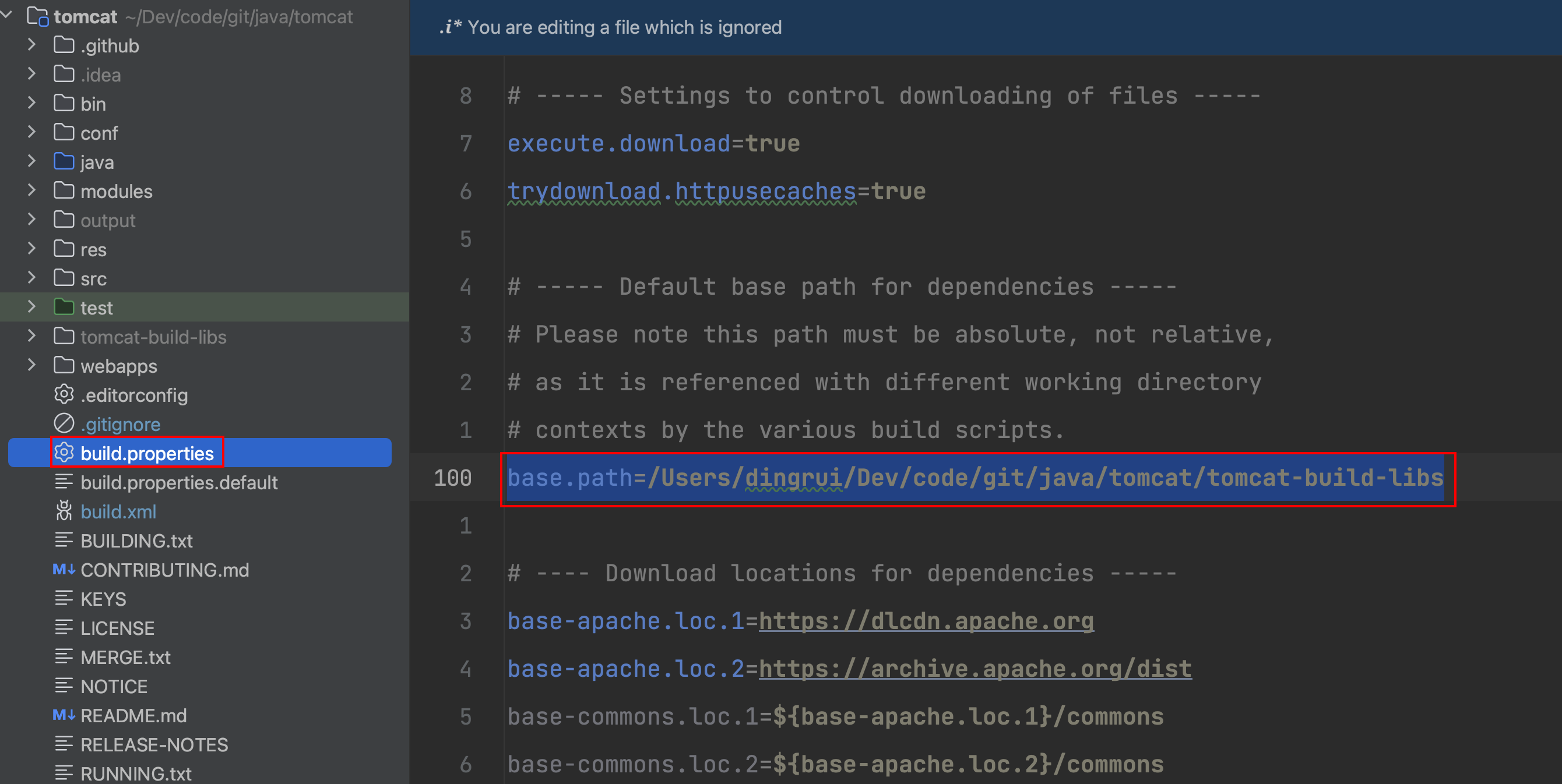Screen dimensions: 1562x784
Task: Click the text file icon beside LICENSE
Action: (x=64, y=628)
